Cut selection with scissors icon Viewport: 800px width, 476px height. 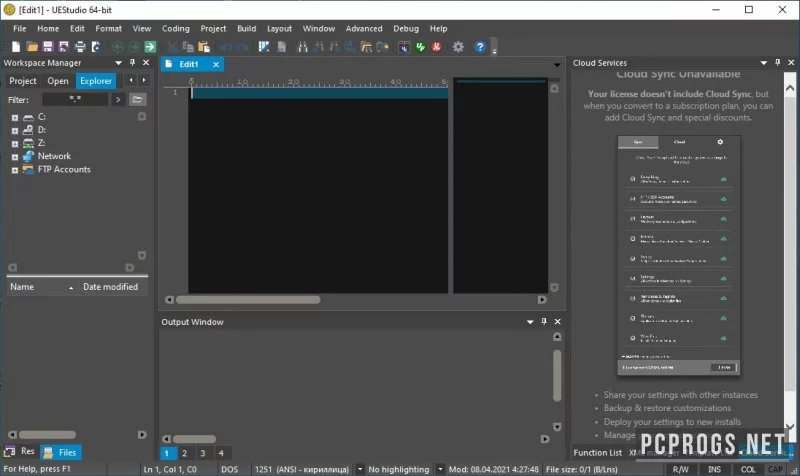(x=172, y=47)
